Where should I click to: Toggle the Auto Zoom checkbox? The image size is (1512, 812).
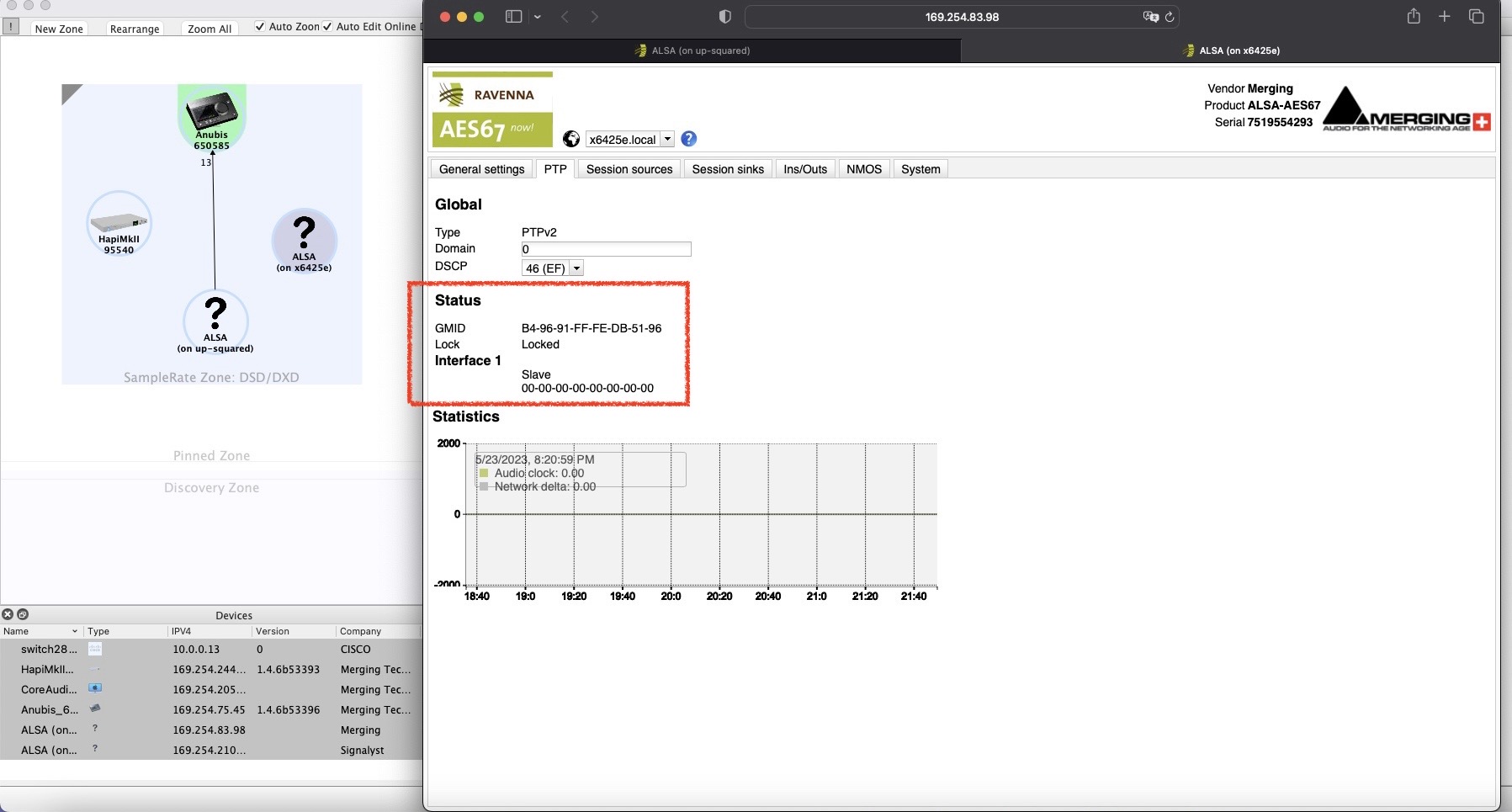(x=260, y=26)
